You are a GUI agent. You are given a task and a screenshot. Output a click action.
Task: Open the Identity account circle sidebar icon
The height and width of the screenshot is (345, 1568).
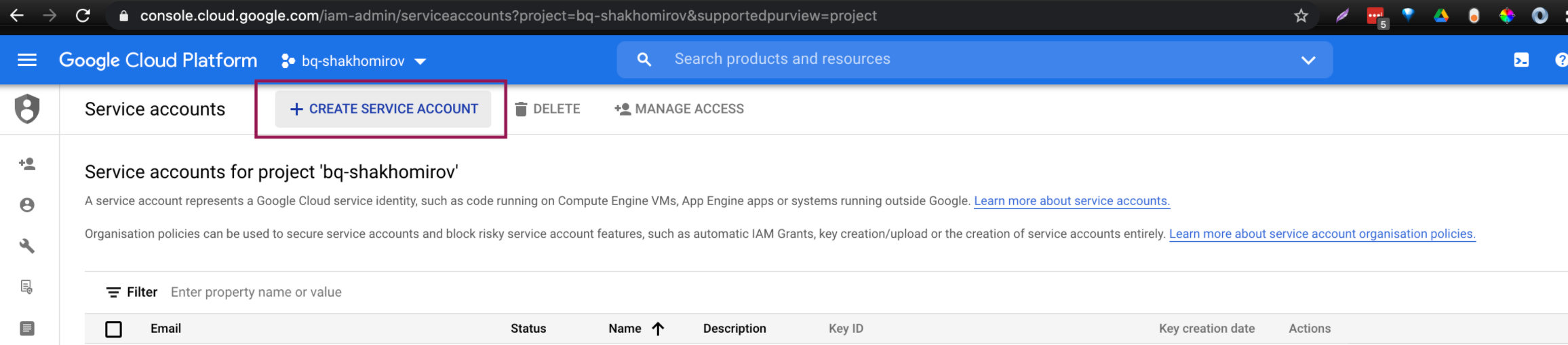[27, 205]
